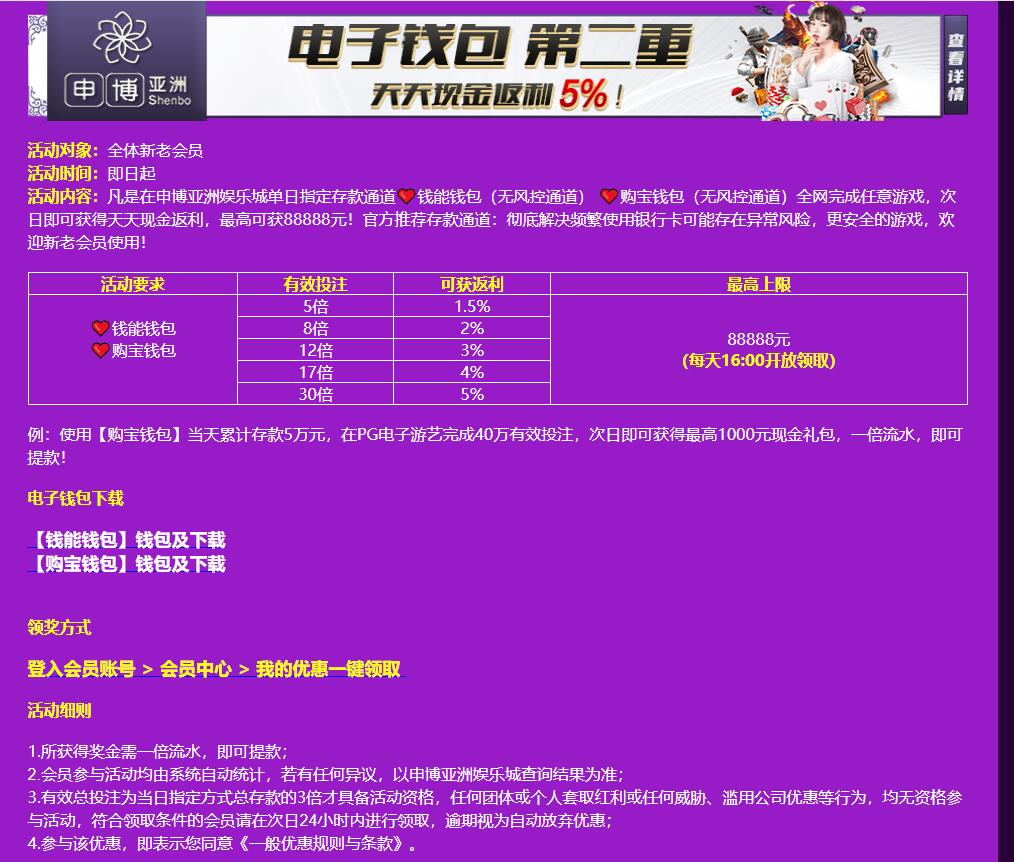Click the 领奖方式 heading
The width and height of the screenshot is (1014, 862).
coord(59,627)
